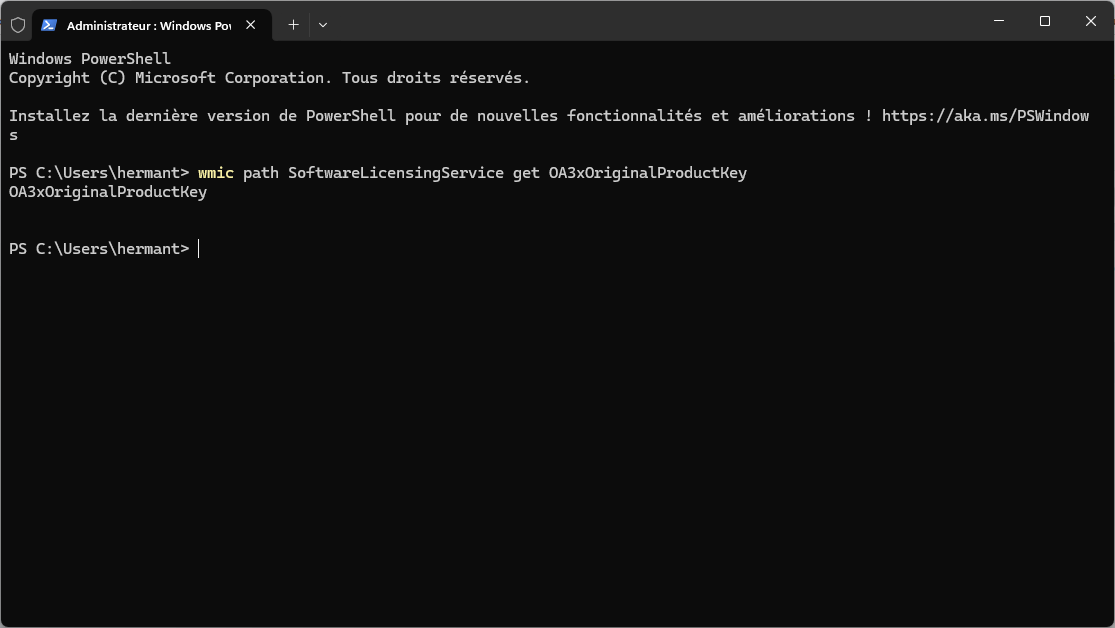Click the OA3xOriginalProductKey output line
Viewport: 1115px width, 628px height.
[x=108, y=192]
